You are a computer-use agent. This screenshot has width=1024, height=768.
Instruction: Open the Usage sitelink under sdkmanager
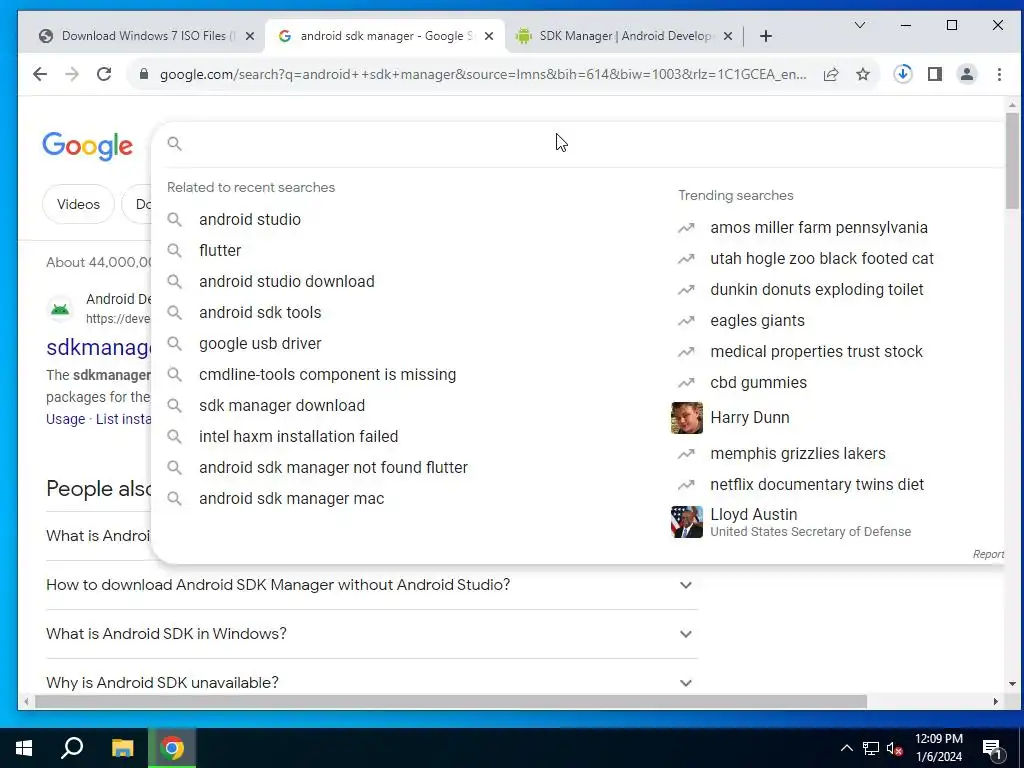tap(65, 419)
